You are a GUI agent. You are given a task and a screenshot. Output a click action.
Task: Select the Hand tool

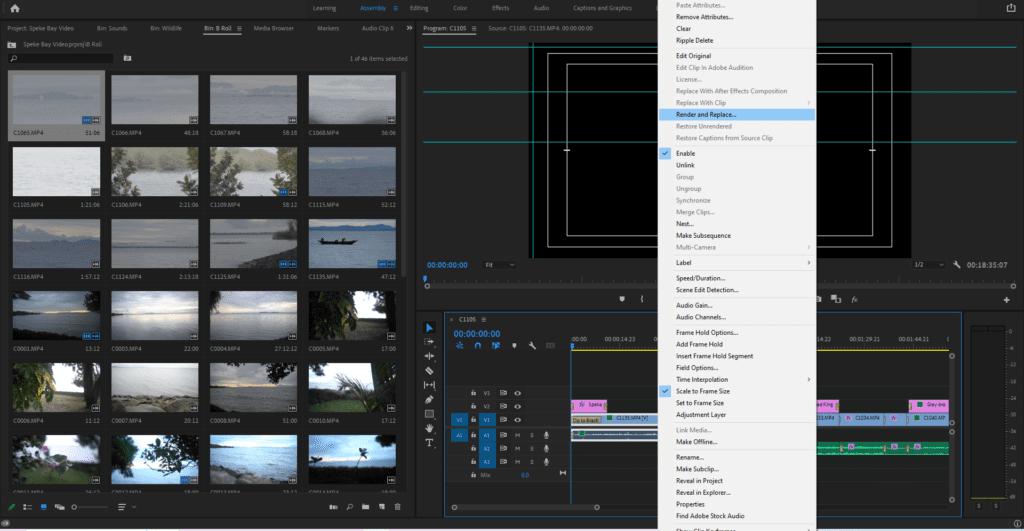pyautogui.click(x=429, y=428)
